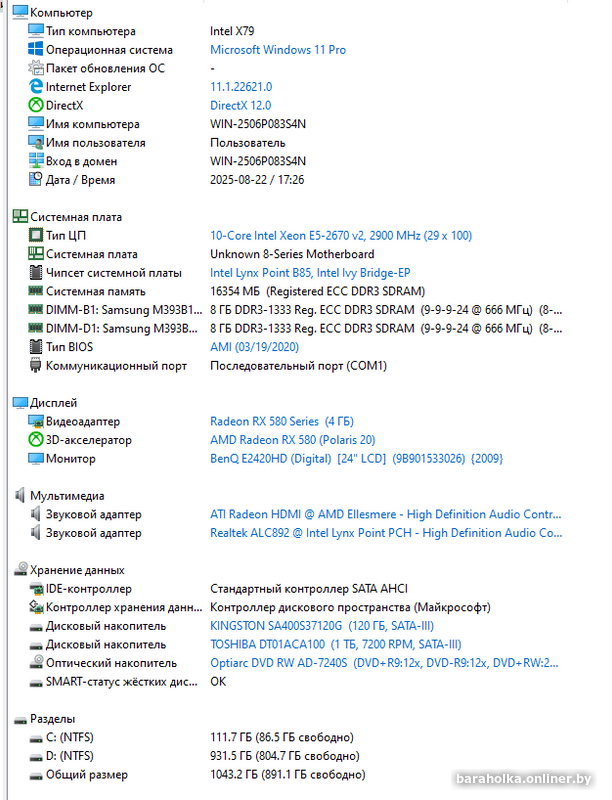The image size is (612, 800).
Task: Click the Имя пользователя icon
Action: coord(36,142)
